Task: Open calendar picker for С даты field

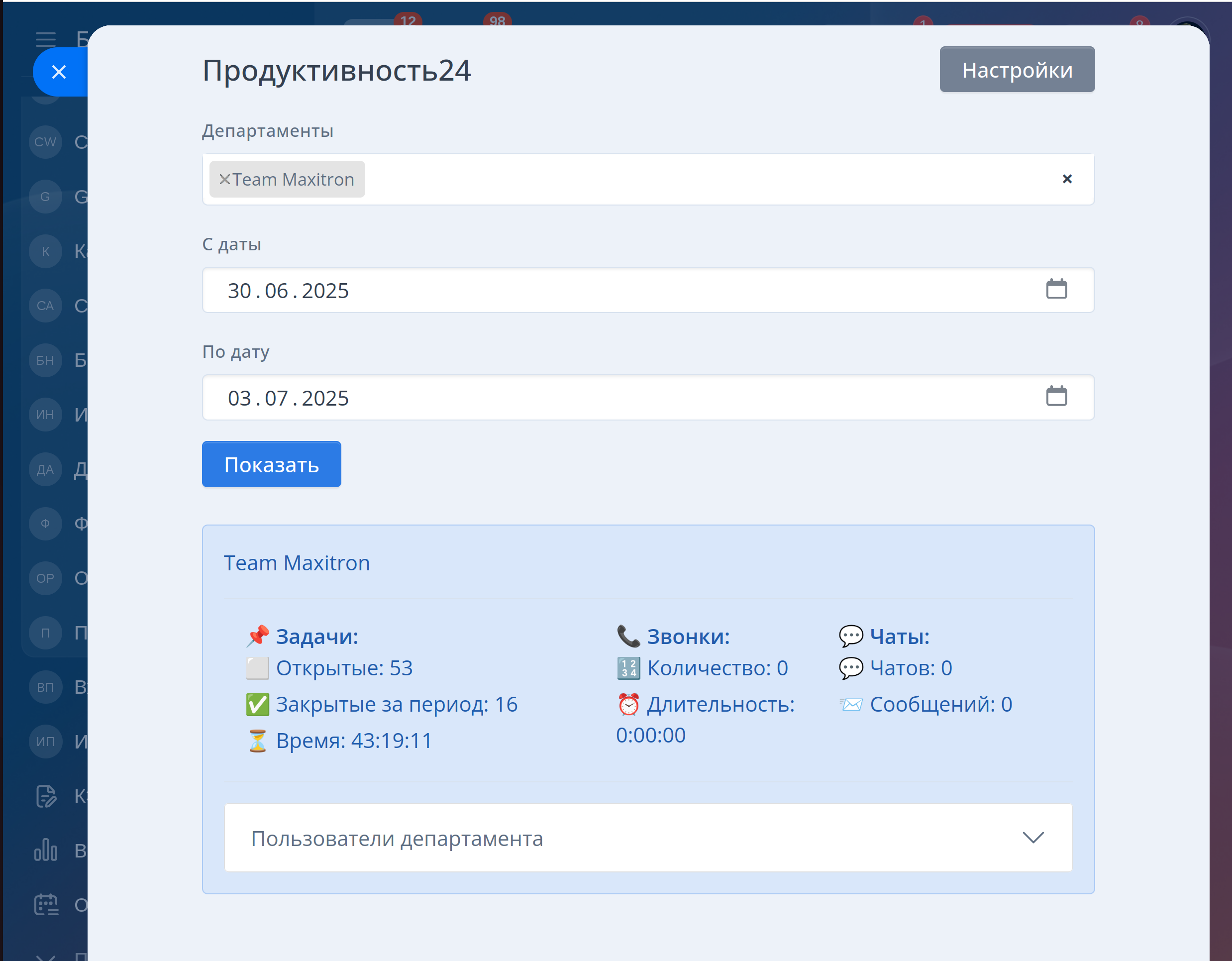Action: [1056, 289]
